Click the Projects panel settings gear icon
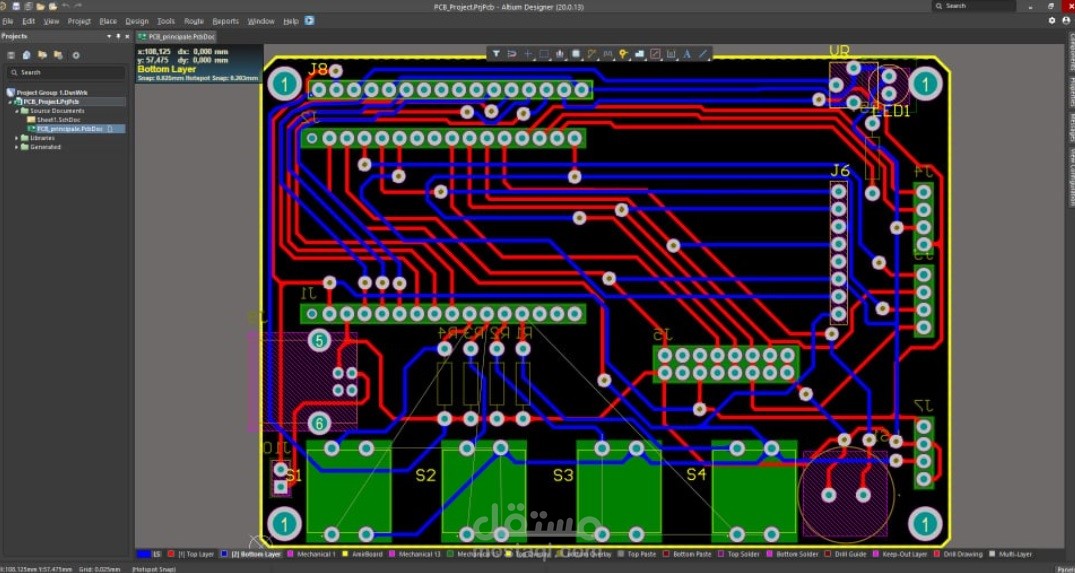Image resolution: width=1075 pixels, height=573 pixels. 75,55
